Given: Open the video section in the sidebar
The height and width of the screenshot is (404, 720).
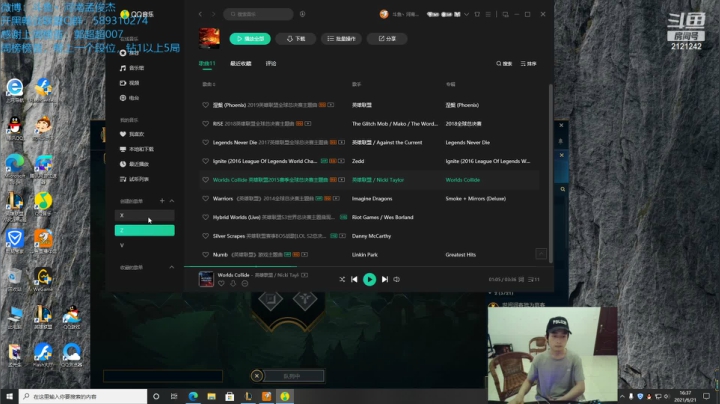Looking at the screenshot, I should 129,83.
